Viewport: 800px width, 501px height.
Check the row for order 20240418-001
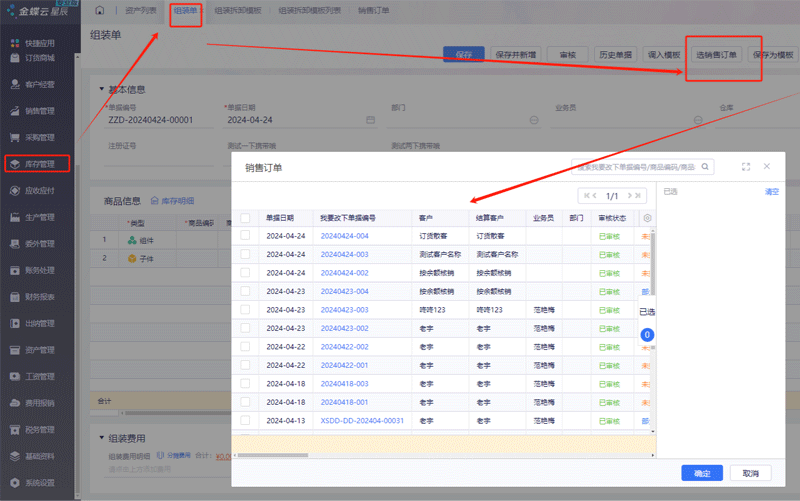pos(245,402)
